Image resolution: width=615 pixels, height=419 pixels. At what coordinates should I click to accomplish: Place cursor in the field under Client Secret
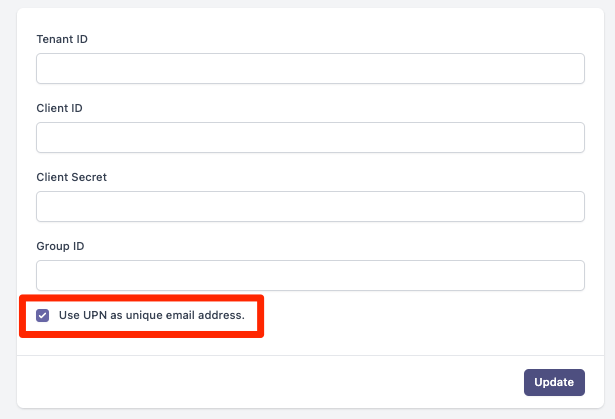pos(310,207)
